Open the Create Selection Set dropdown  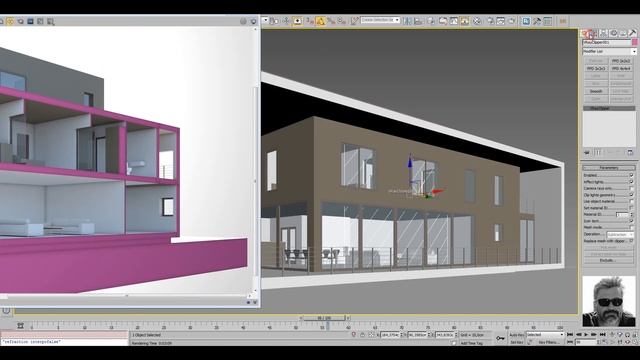coord(380,20)
